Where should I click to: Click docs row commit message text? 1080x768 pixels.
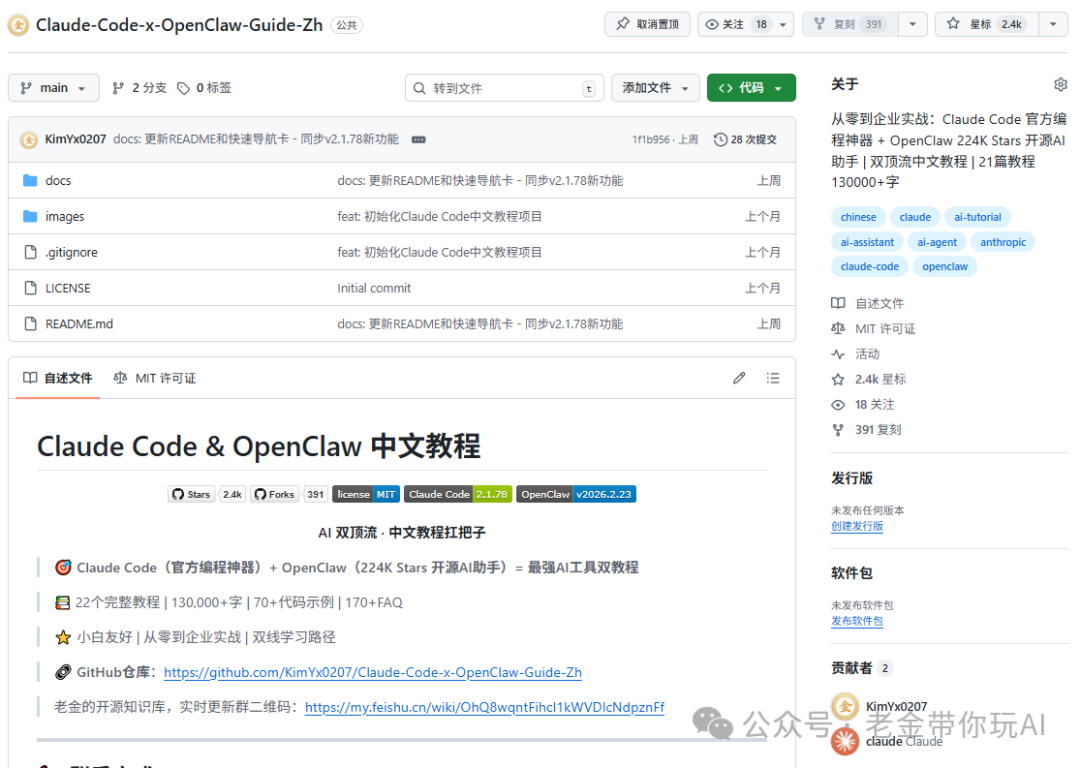(x=480, y=180)
